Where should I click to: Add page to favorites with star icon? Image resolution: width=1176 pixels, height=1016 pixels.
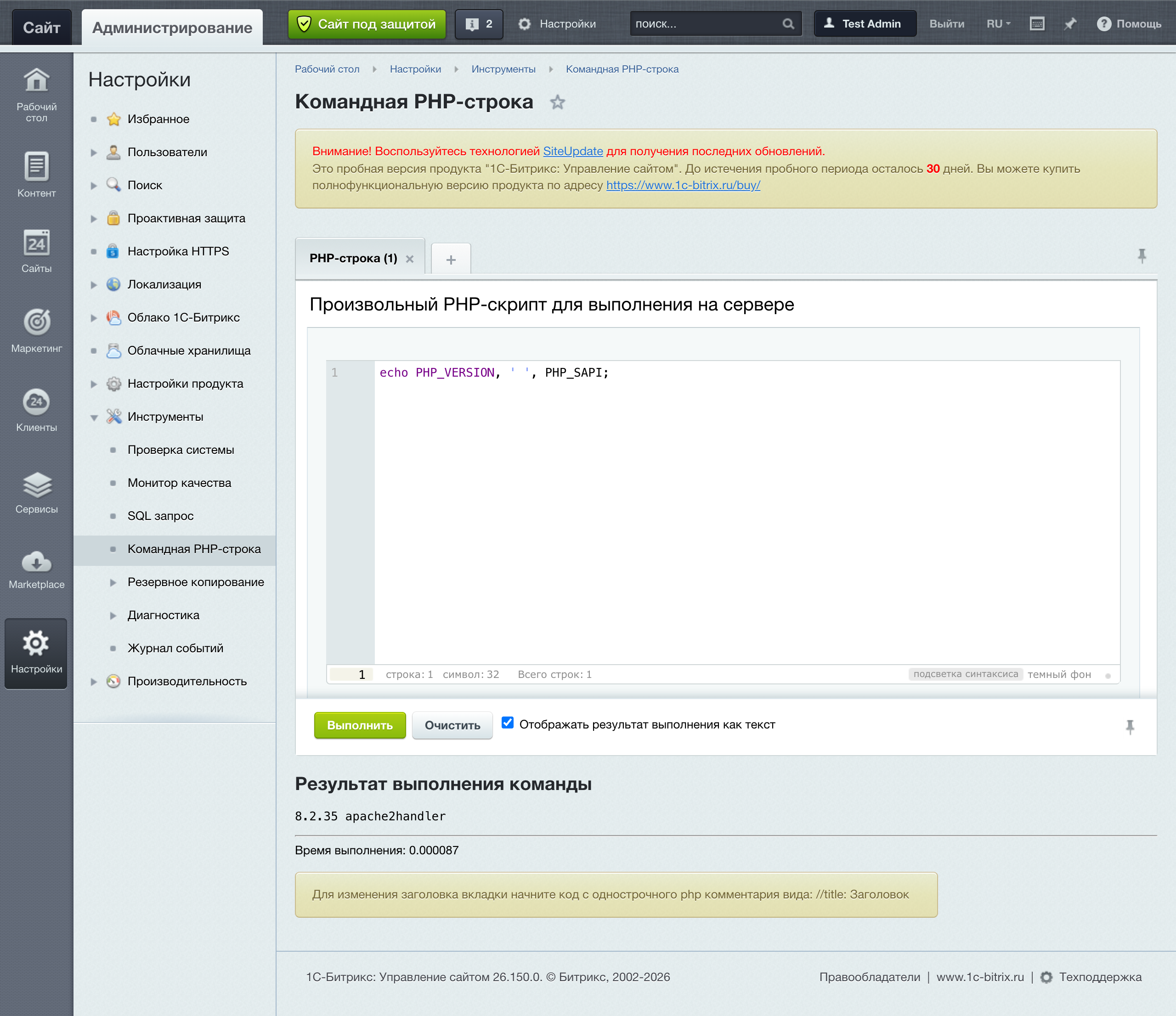click(x=557, y=102)
